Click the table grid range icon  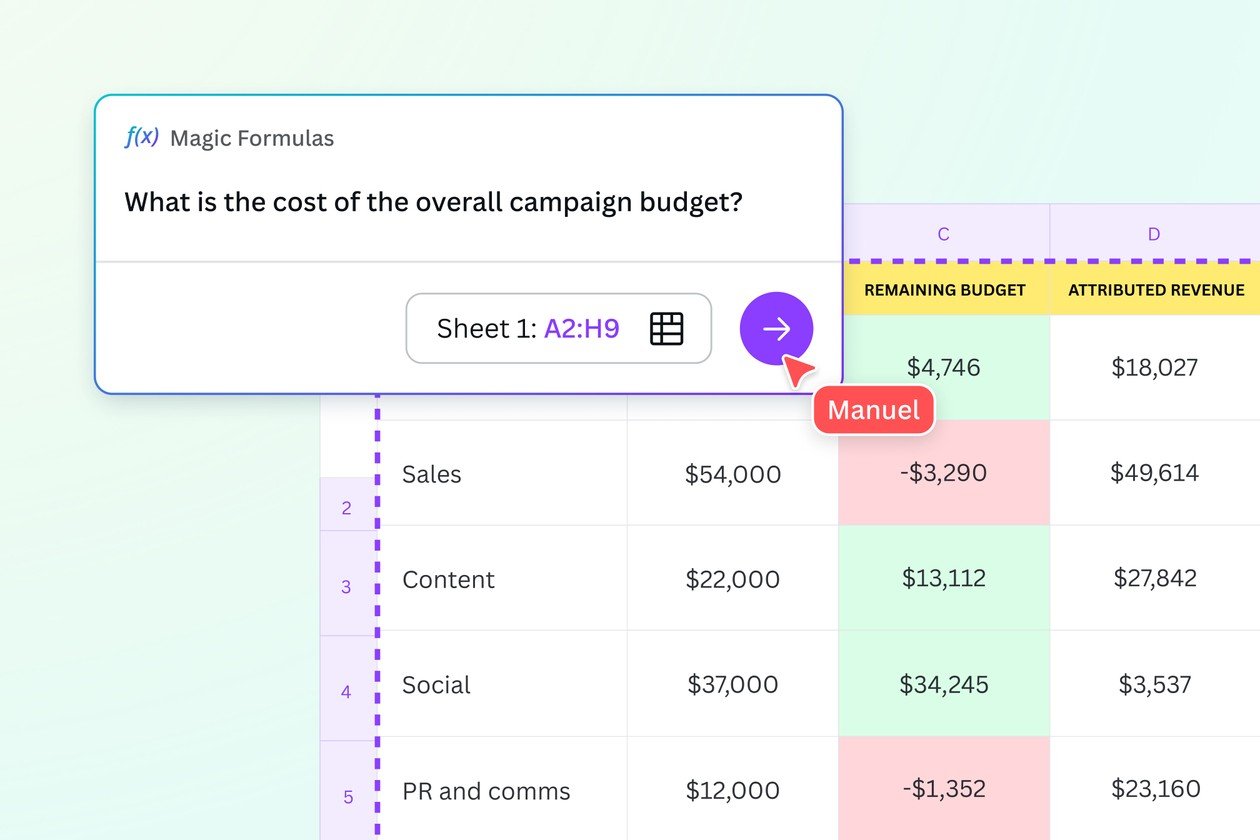[666, 328]
